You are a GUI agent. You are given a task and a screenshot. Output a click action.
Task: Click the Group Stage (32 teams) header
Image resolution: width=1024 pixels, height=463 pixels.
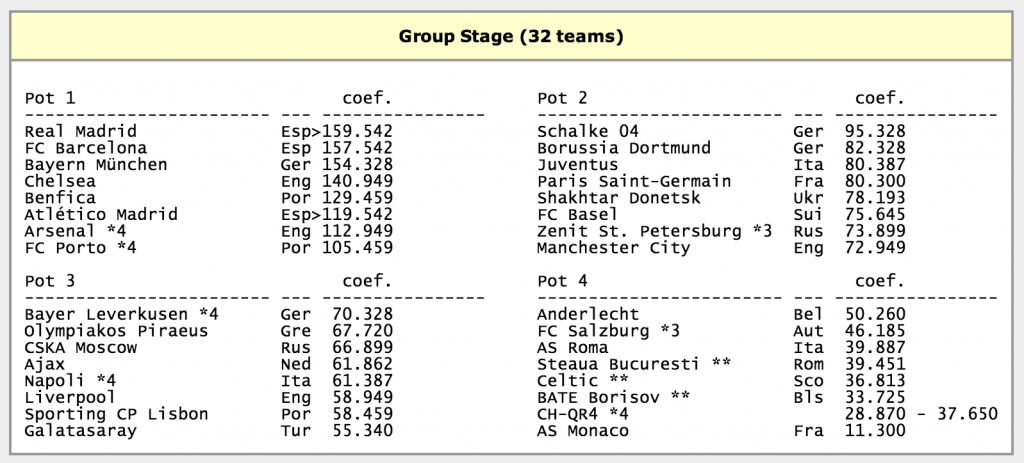click(511, 37)
